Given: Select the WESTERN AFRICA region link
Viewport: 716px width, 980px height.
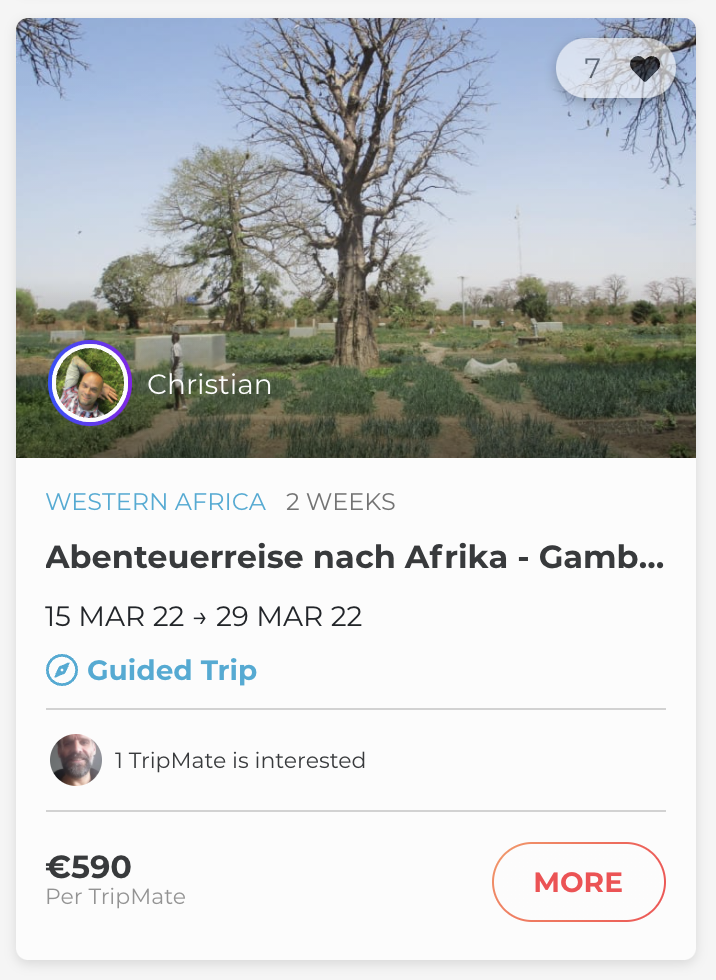Looking at the screenshot, I should click(x=156, y=502).
